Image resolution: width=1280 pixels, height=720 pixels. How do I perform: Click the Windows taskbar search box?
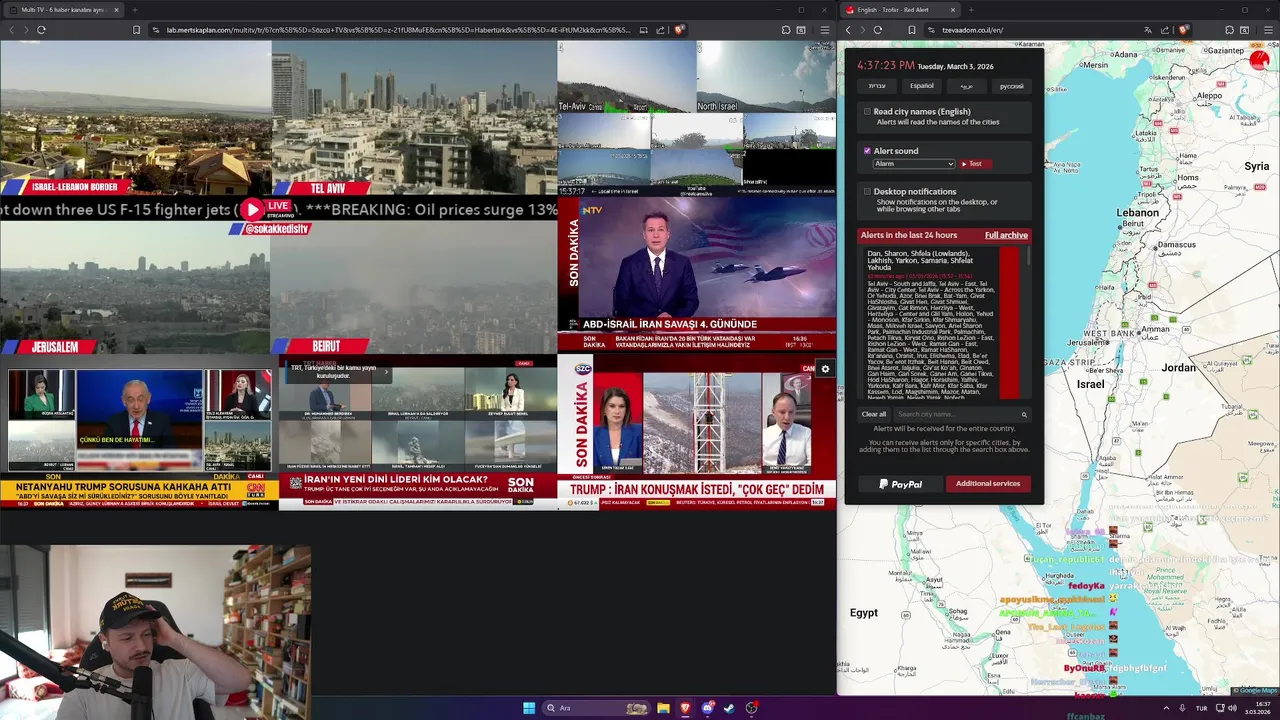pyautogui.click(x=596, y=708)
